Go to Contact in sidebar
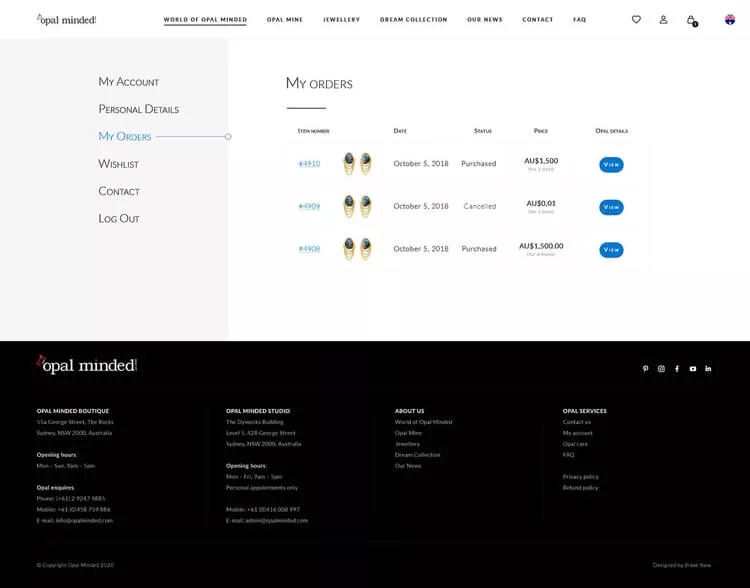Screen dimensions: 750x588 [x=119, y=191]
